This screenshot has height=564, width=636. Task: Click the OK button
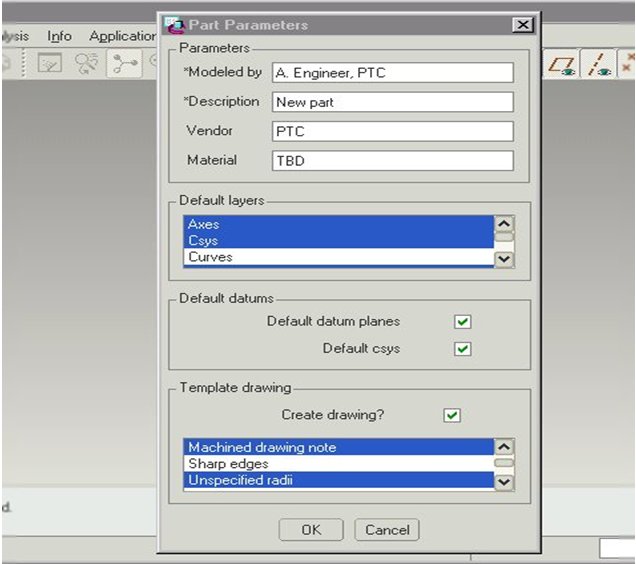click(311, 530)
